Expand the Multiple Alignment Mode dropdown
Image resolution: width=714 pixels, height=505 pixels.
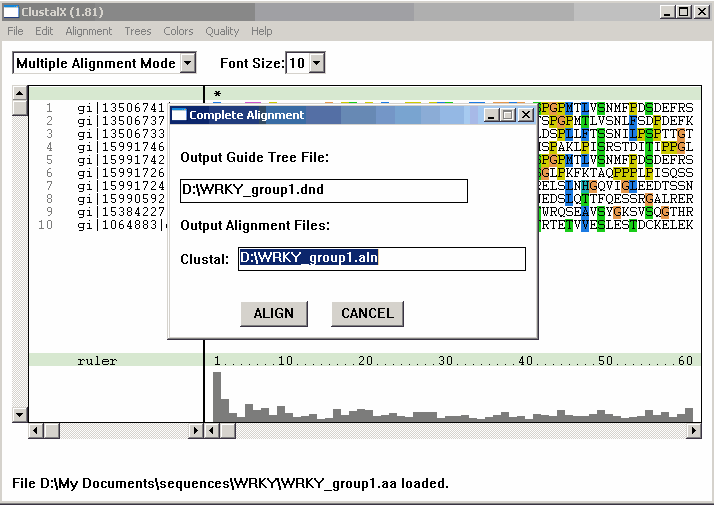pos(188,63)
